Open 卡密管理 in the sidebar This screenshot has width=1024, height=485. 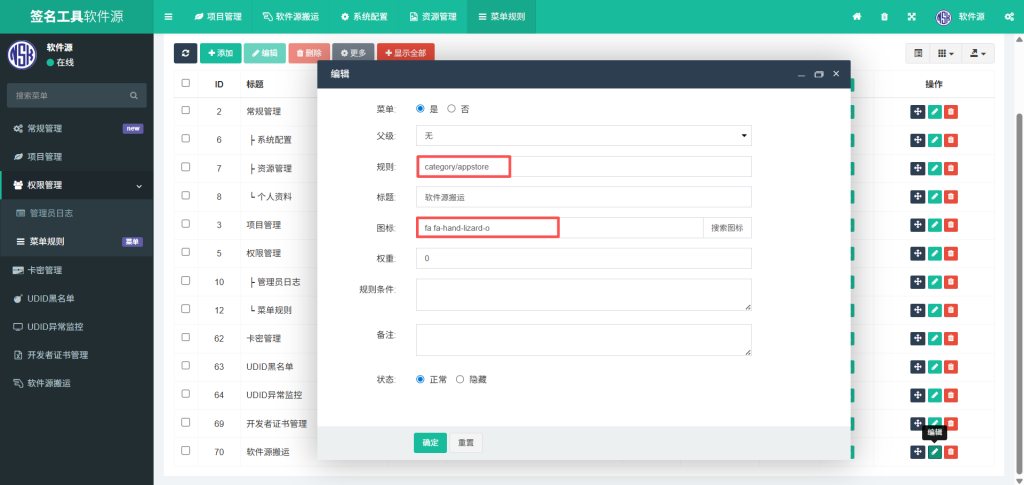pyautogui.click(x=44, y=270)
